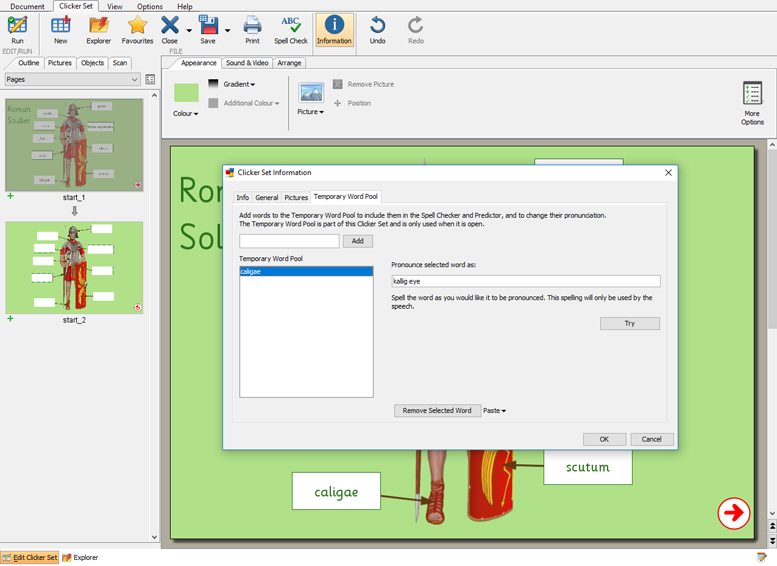This screenshot has width=777, height=566.
Task: Open the Sound & Video tab
Action: tap(247, 63)
